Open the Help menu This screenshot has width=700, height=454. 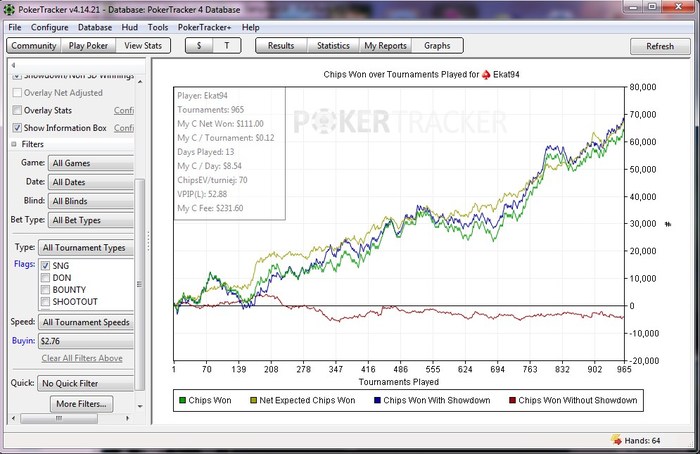(250, 27)
